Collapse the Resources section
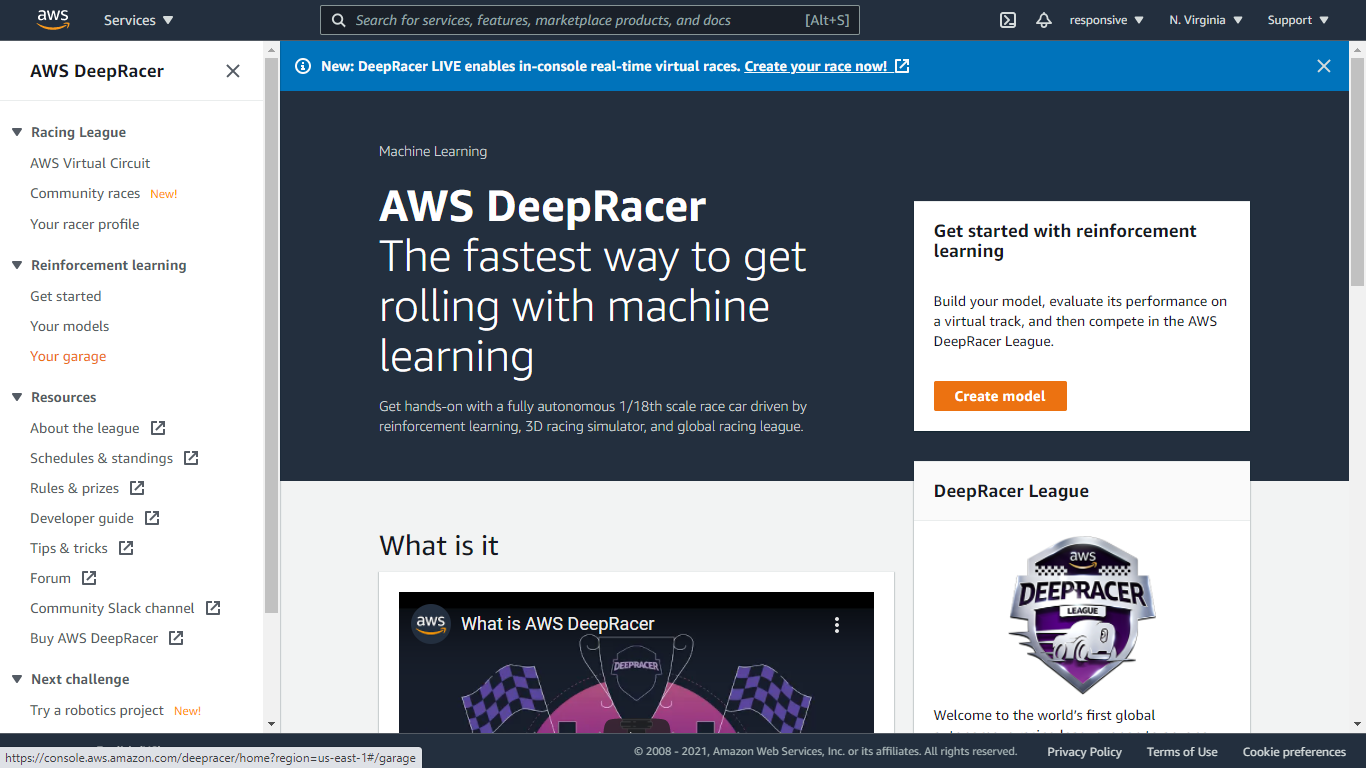Image resolution: width=1366 pixels, height=768 pixels. [17, 397]
